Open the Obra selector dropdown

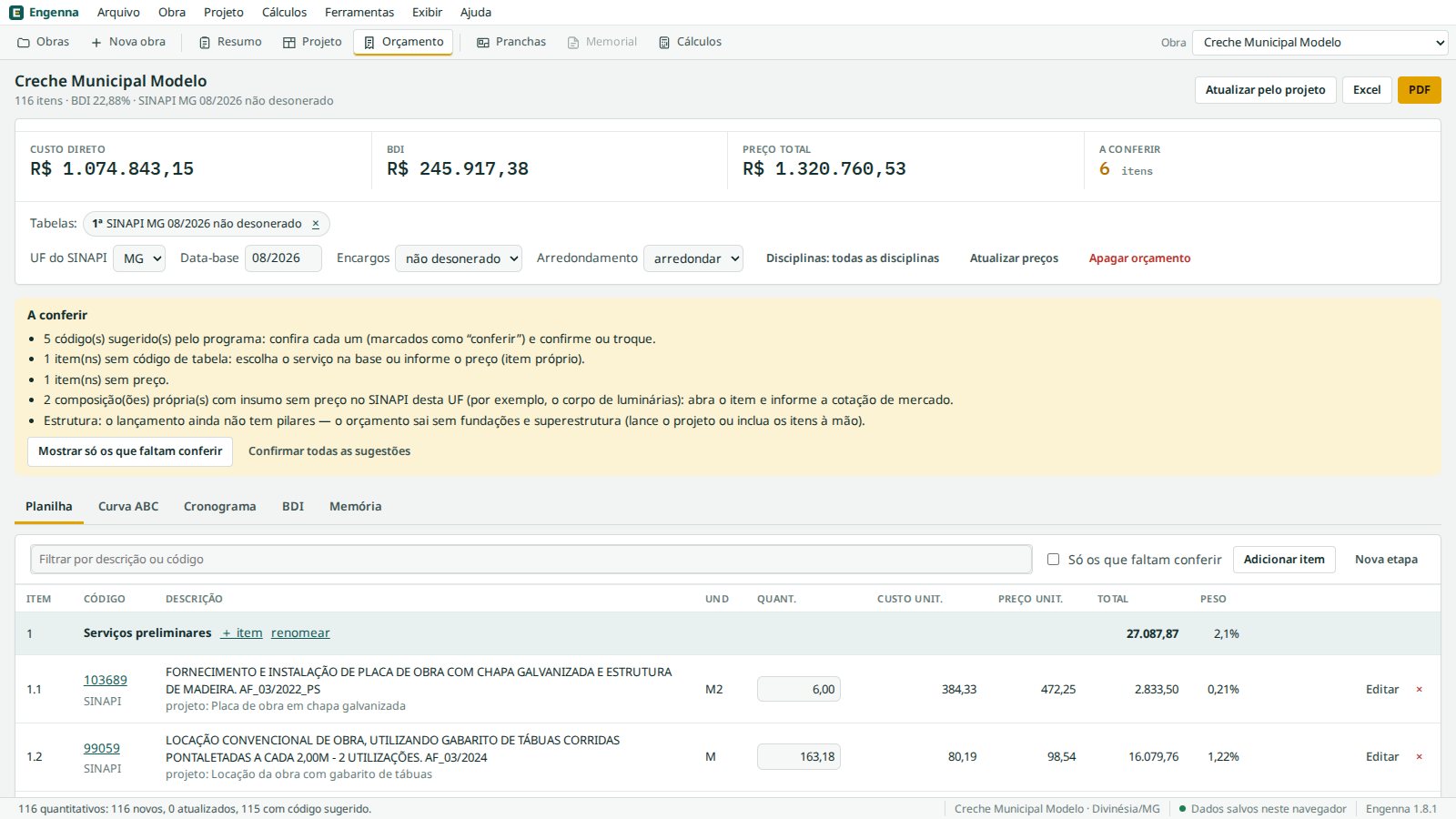(x=1319, y=43)
